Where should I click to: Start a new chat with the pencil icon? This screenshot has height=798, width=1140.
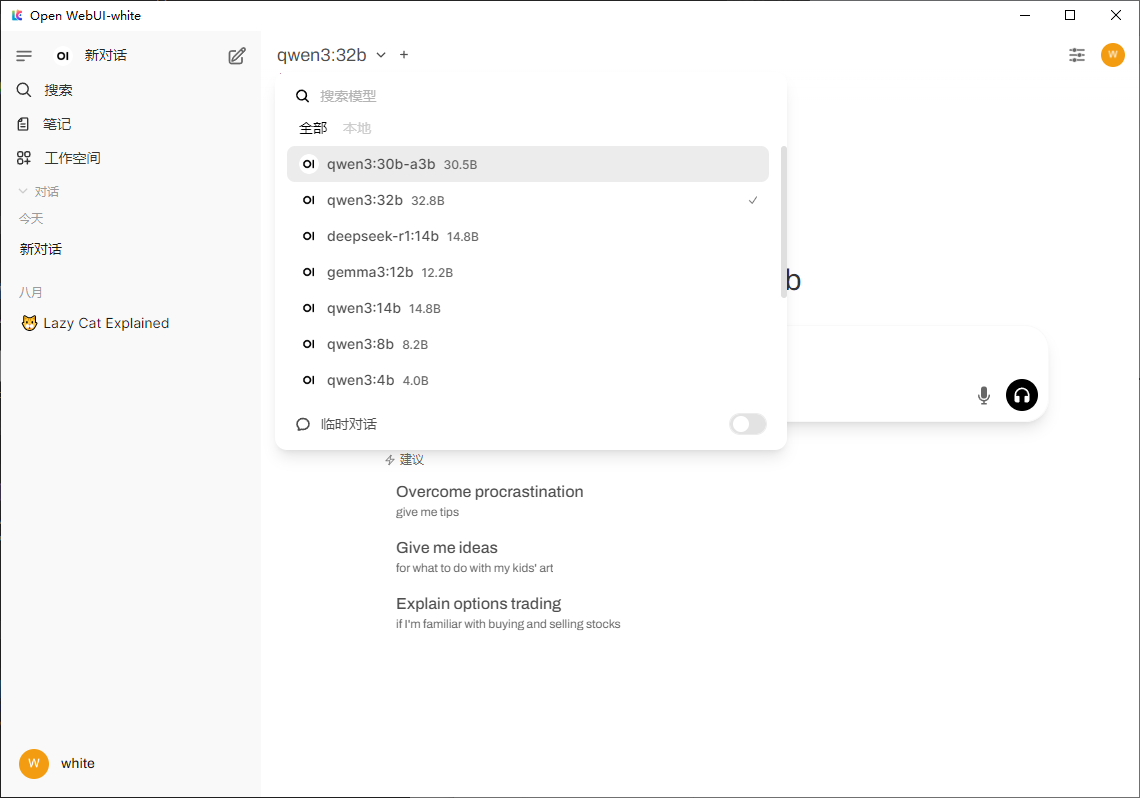pyautogui.click(x=237, y=56)
